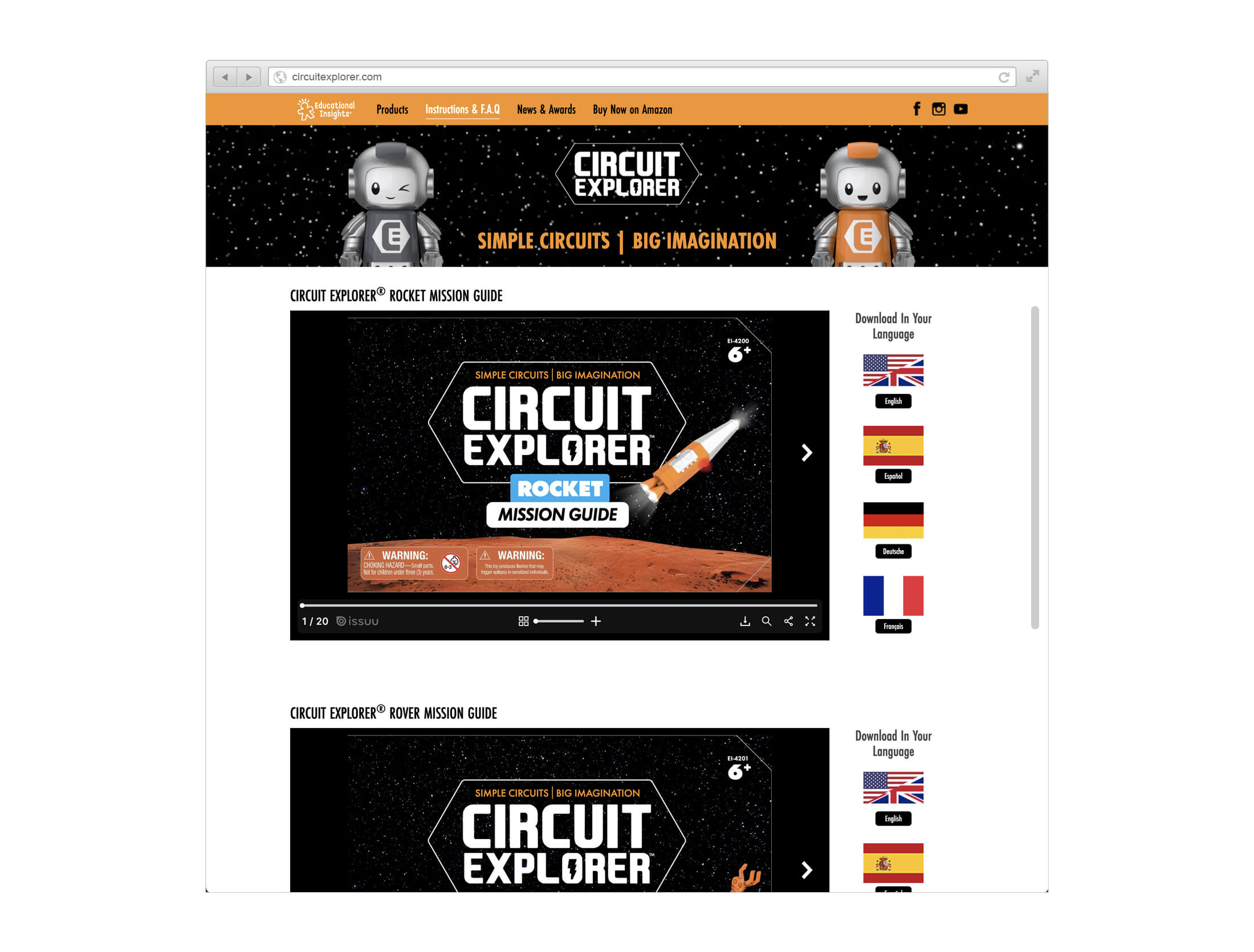Viewport: 1254px width, 952px height.
Task: Toggle the zoom control on Rocket viewer
Action: [x=597, y=621]
